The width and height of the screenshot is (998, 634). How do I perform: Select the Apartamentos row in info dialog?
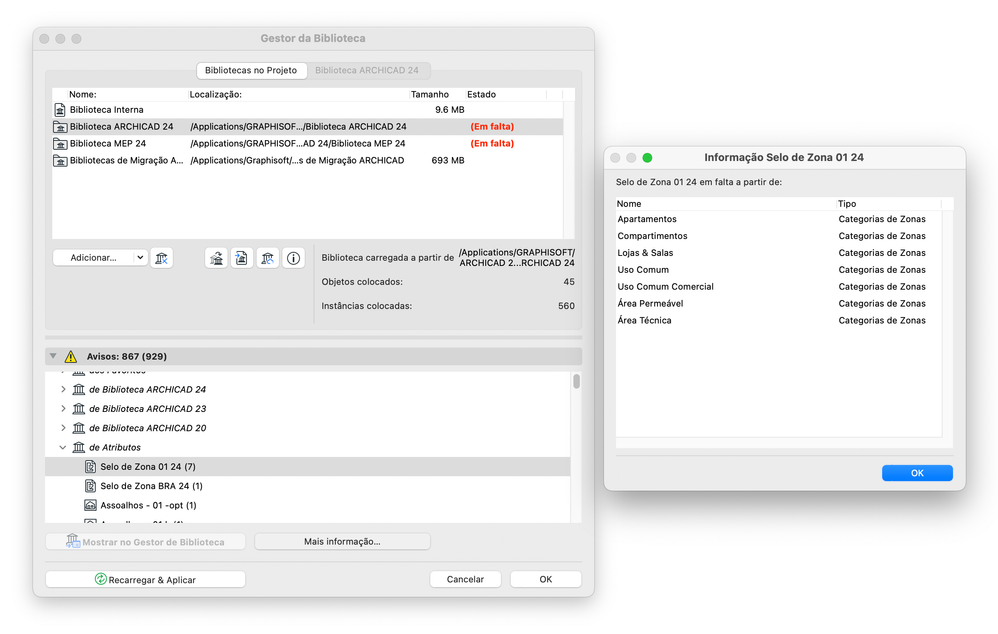point(778,219)
